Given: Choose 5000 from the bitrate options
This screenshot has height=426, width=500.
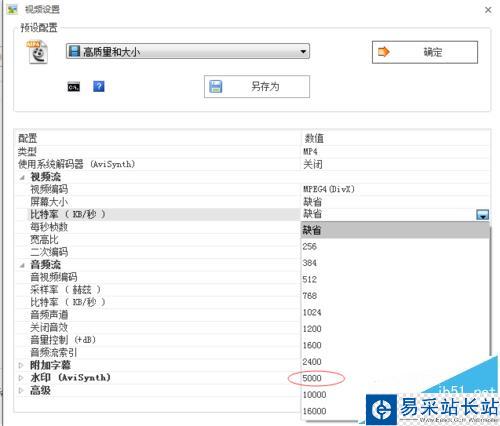Looking at the screenshot, I should (395, 378).
